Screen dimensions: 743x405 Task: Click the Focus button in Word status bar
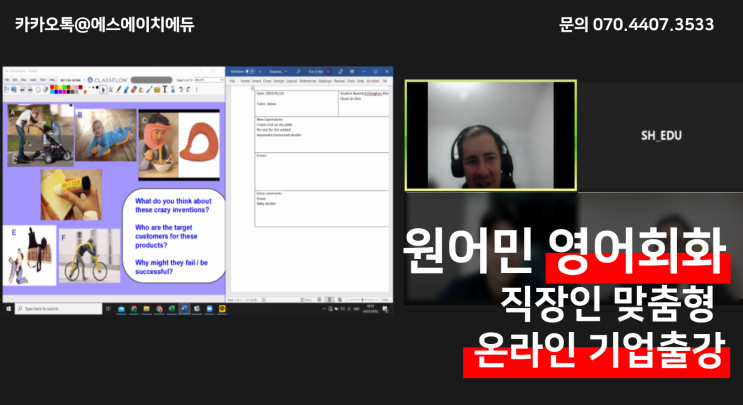(x=307, y=299)
